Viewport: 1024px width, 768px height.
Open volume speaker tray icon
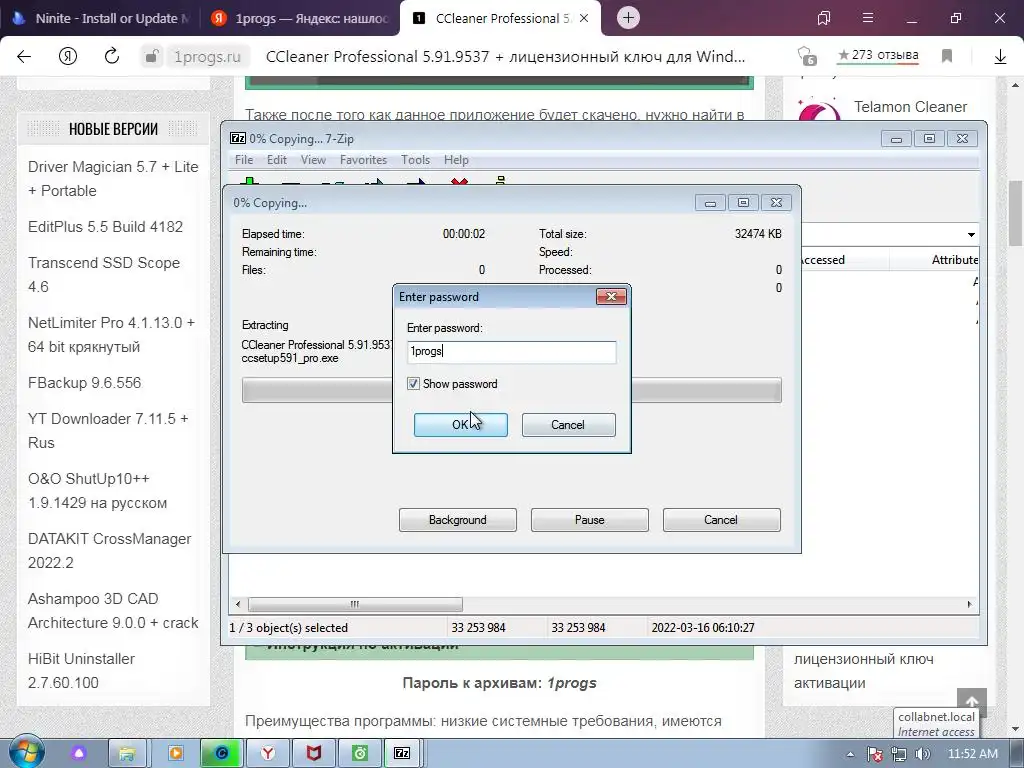click(x=923, y=754)
